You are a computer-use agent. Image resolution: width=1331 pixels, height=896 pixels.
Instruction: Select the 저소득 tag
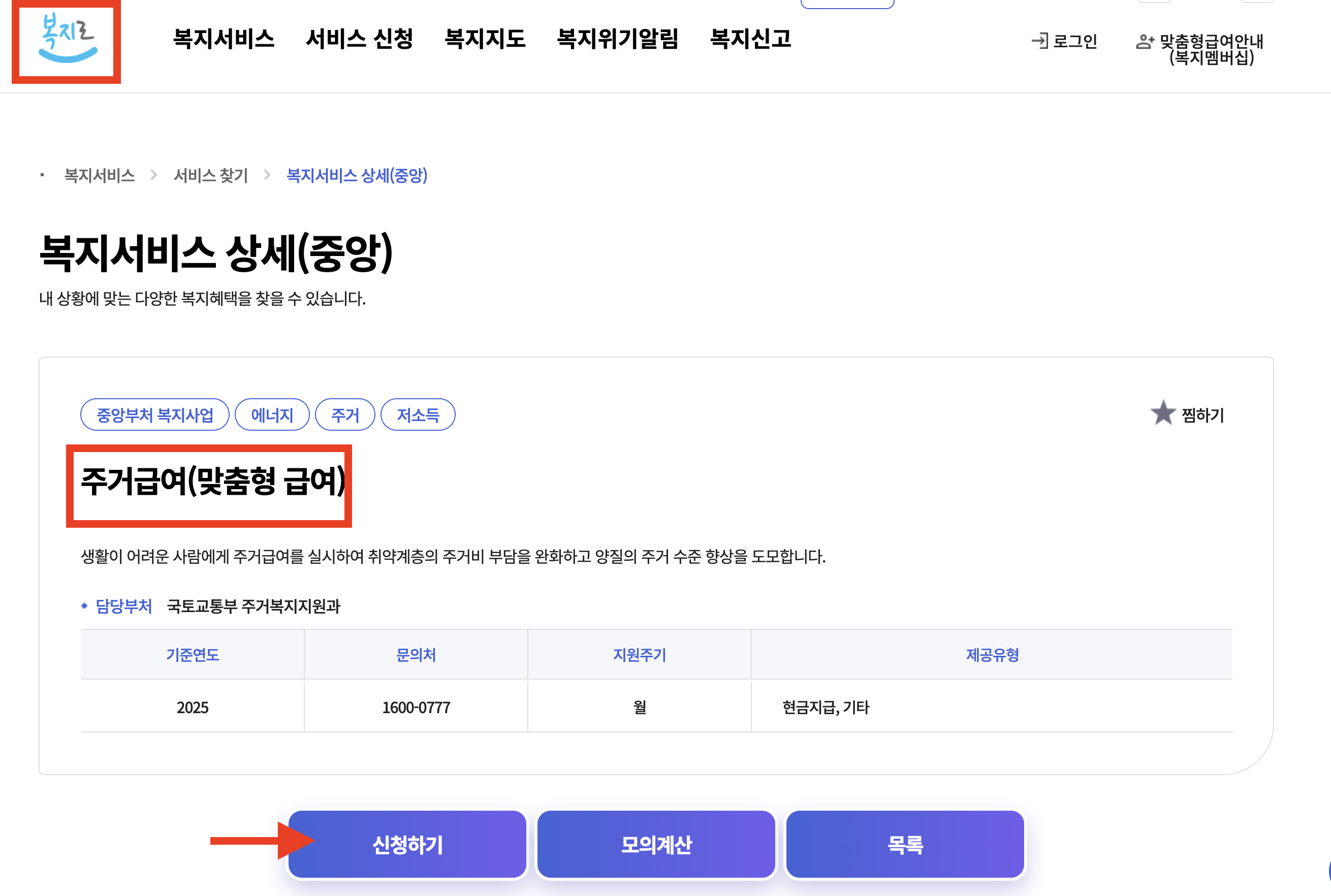[418, 415]
